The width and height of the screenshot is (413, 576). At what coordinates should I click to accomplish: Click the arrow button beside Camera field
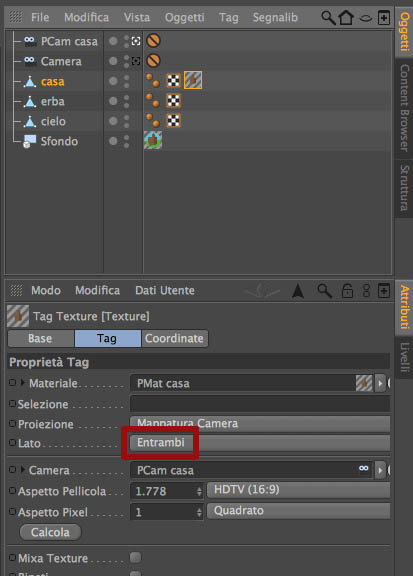tap(380, 470)
